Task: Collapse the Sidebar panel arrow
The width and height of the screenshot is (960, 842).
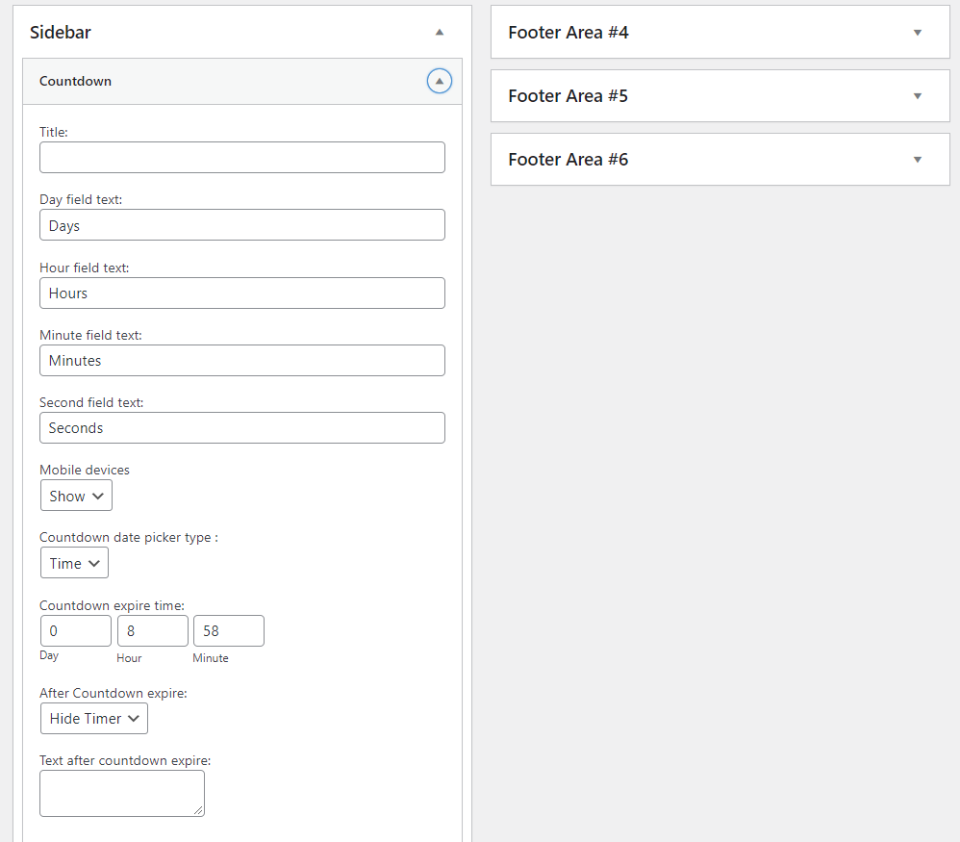Action: click(x=439, y=33)
